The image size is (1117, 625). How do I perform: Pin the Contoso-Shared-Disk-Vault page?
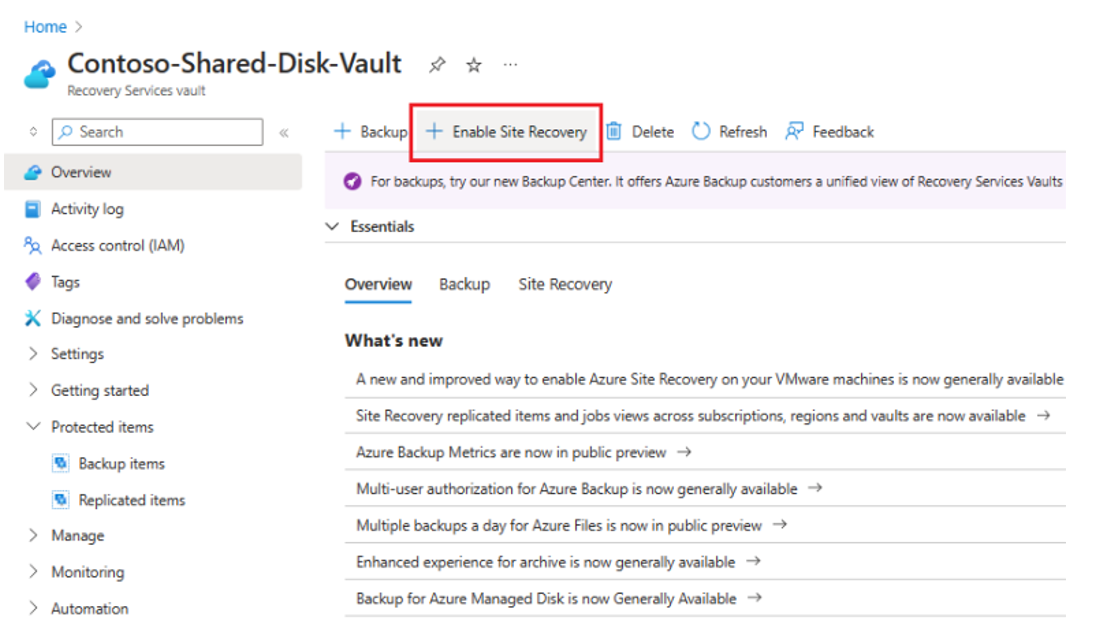(x=437, y=64)
